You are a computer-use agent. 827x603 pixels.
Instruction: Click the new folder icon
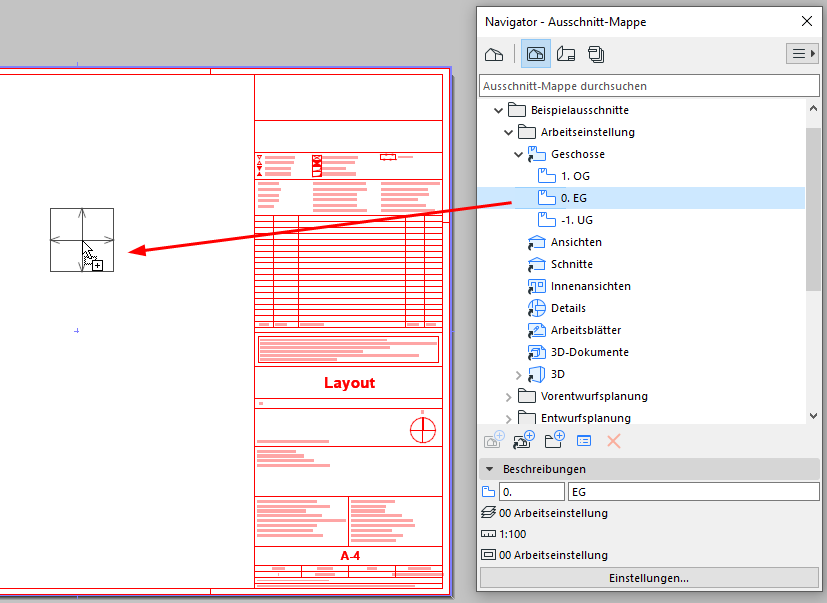554,440
